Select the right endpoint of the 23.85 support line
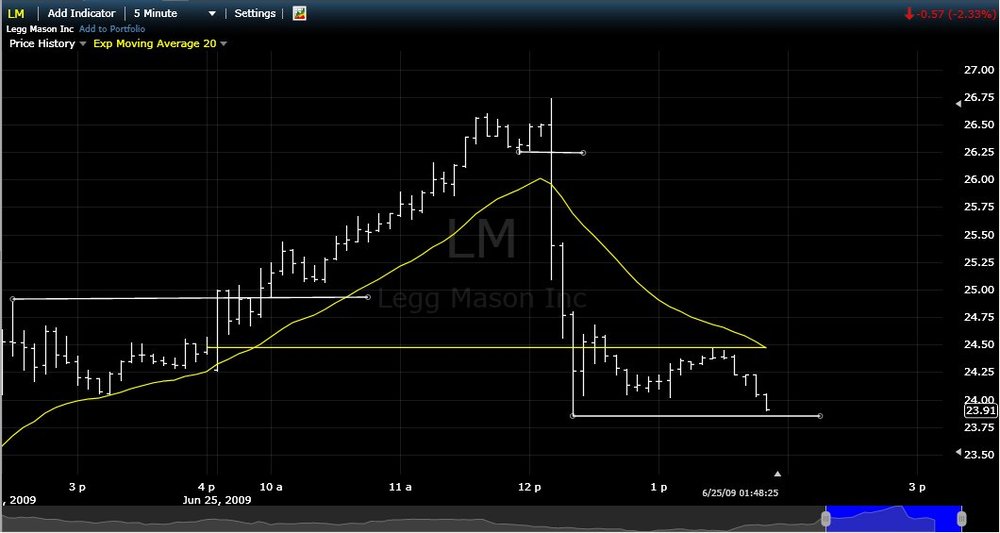Viewport: 1000px width, 533px height. [820, 416]
